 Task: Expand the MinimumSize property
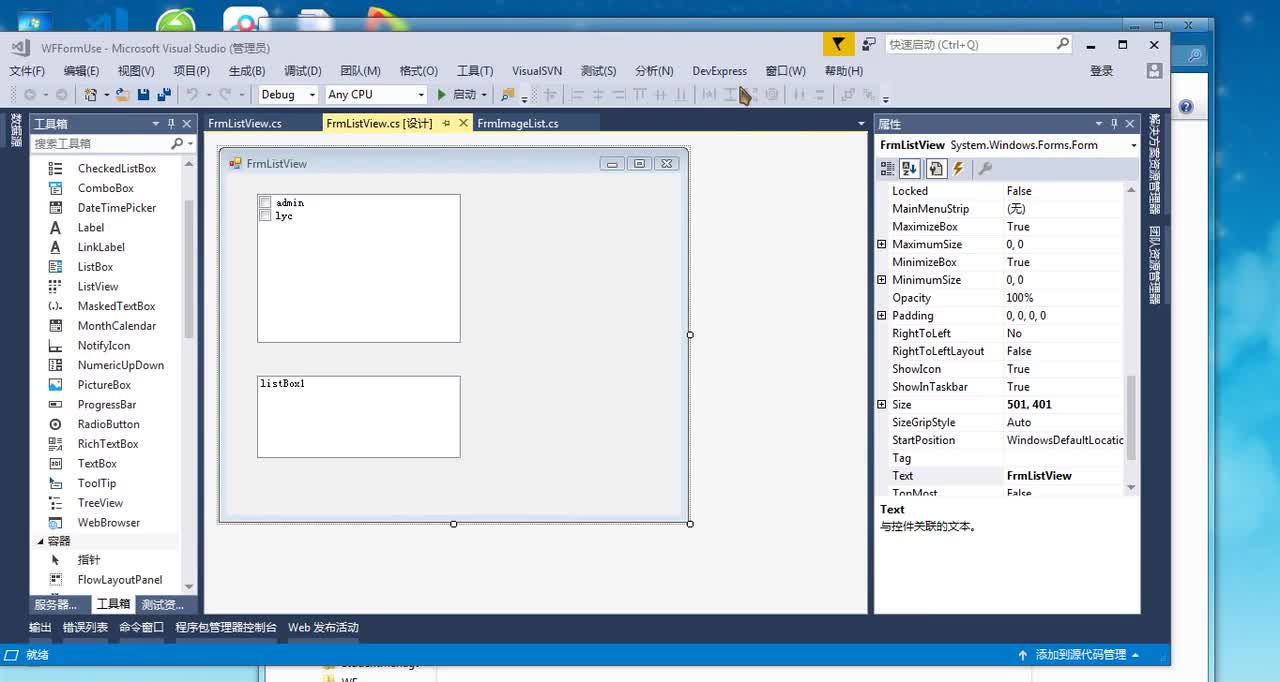point(881,280)
